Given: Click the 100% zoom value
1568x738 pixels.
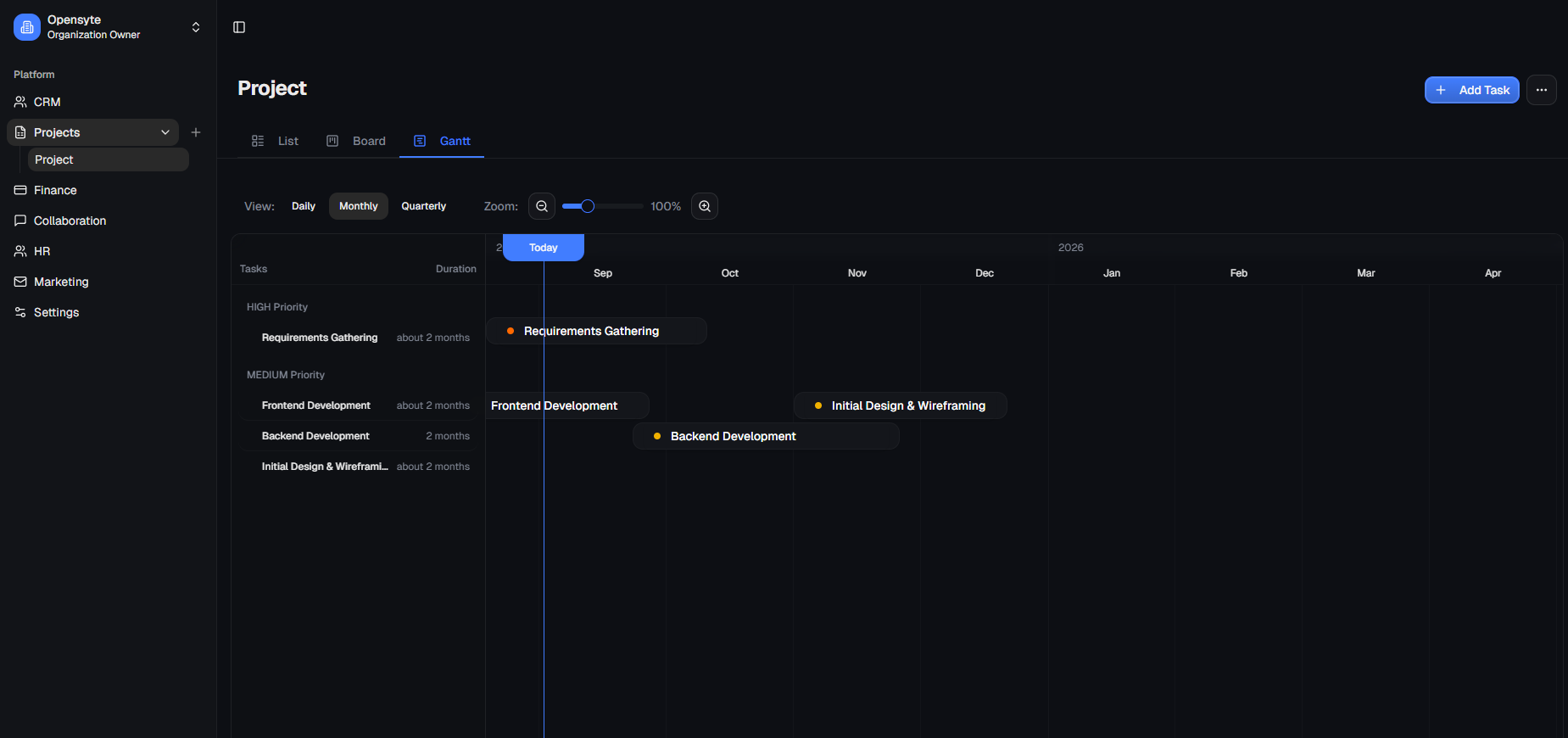Looking at the screenshot, I should point(666,206).
